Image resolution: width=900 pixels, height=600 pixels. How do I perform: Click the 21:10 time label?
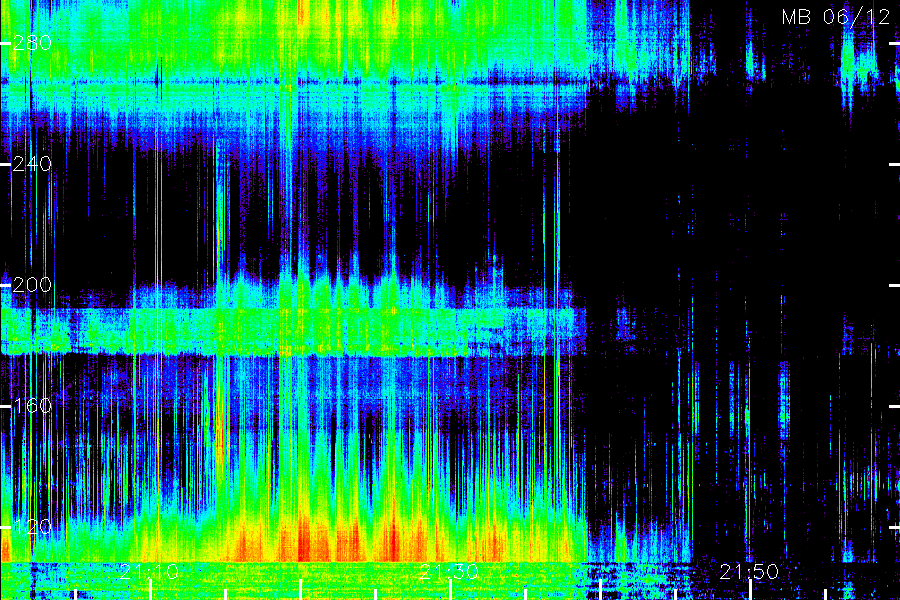point(149,572)
